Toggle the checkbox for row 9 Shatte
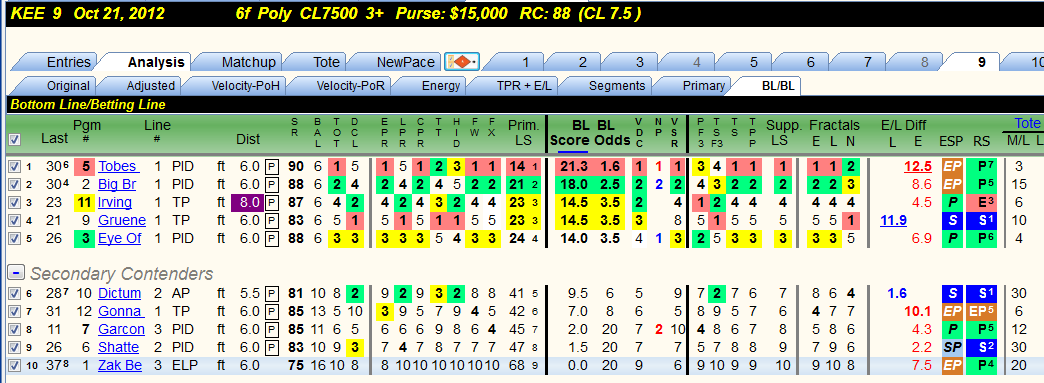The height and width of the screenshot is (383, 1044). [14, 347]
